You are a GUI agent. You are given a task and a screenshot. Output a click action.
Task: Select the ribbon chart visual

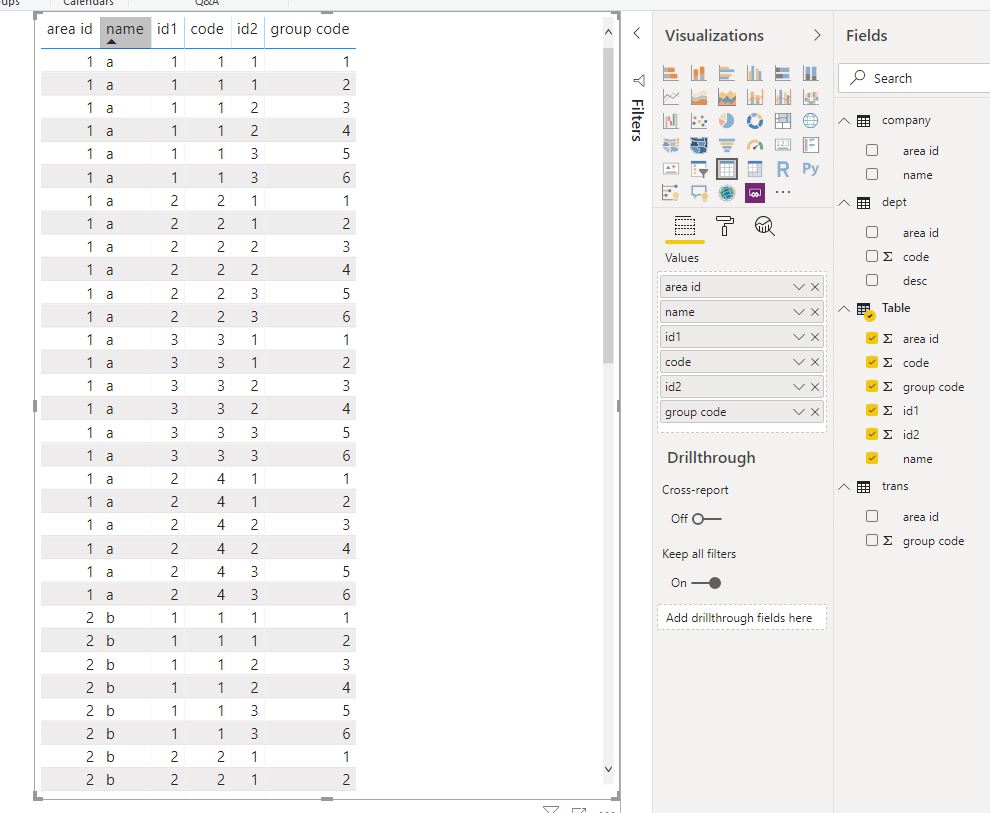coord(811,97)
